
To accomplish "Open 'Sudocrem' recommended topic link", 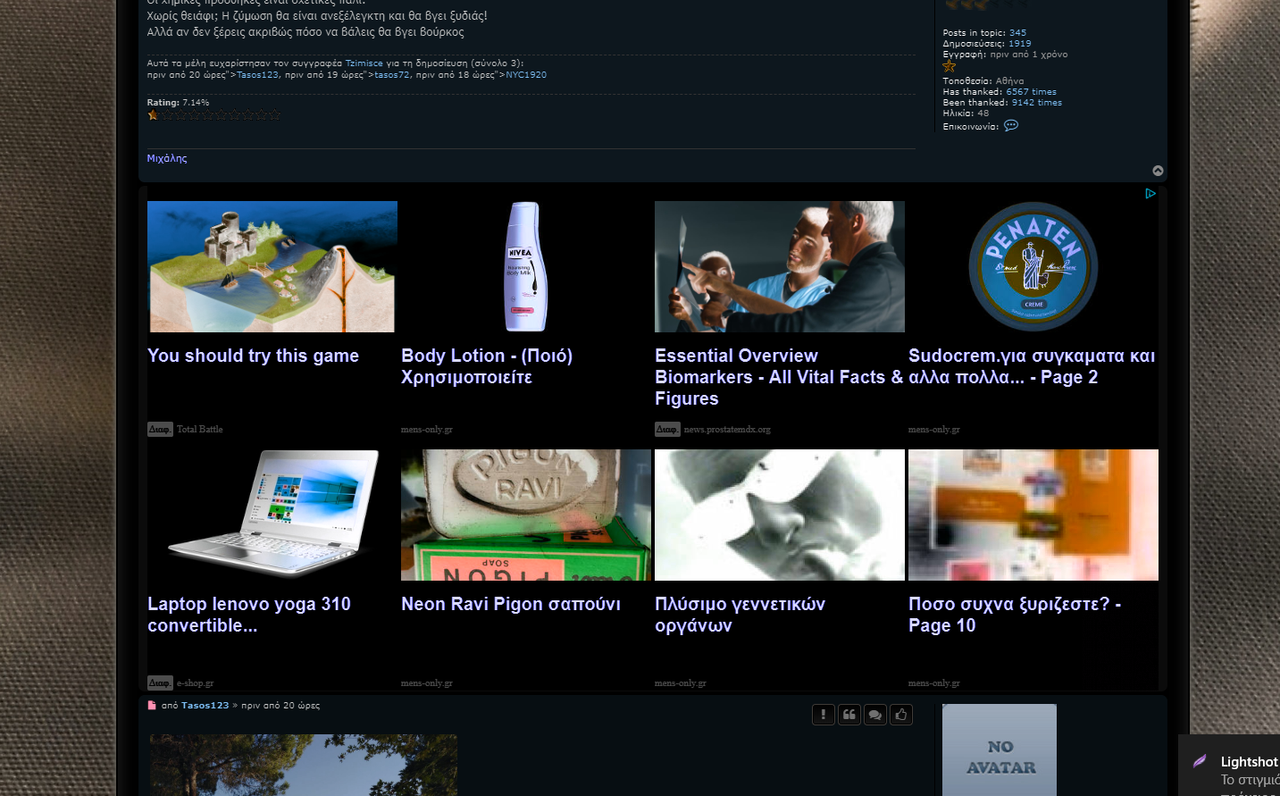I will 1032,367.
